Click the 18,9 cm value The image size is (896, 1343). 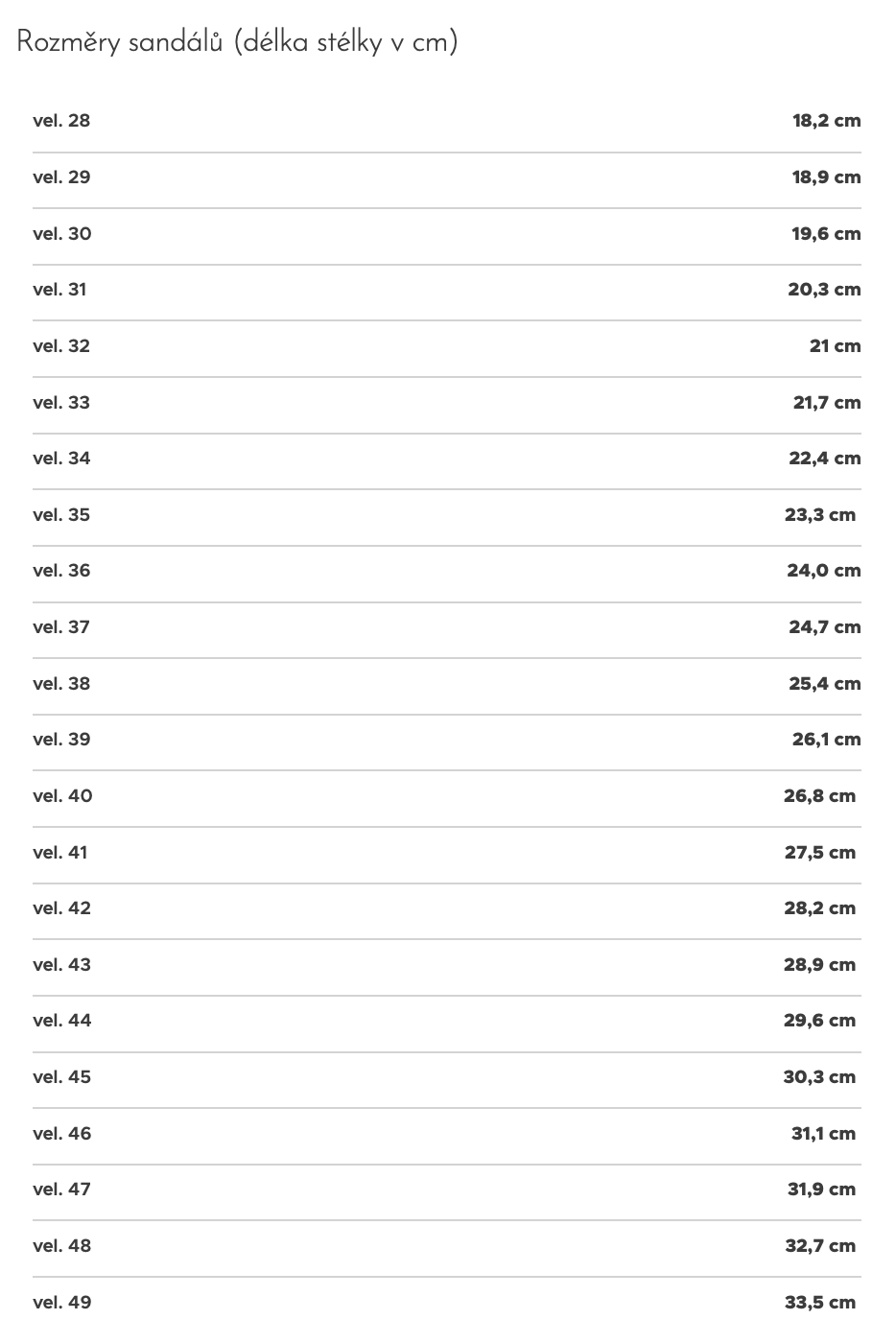click(x=826, y=177)
